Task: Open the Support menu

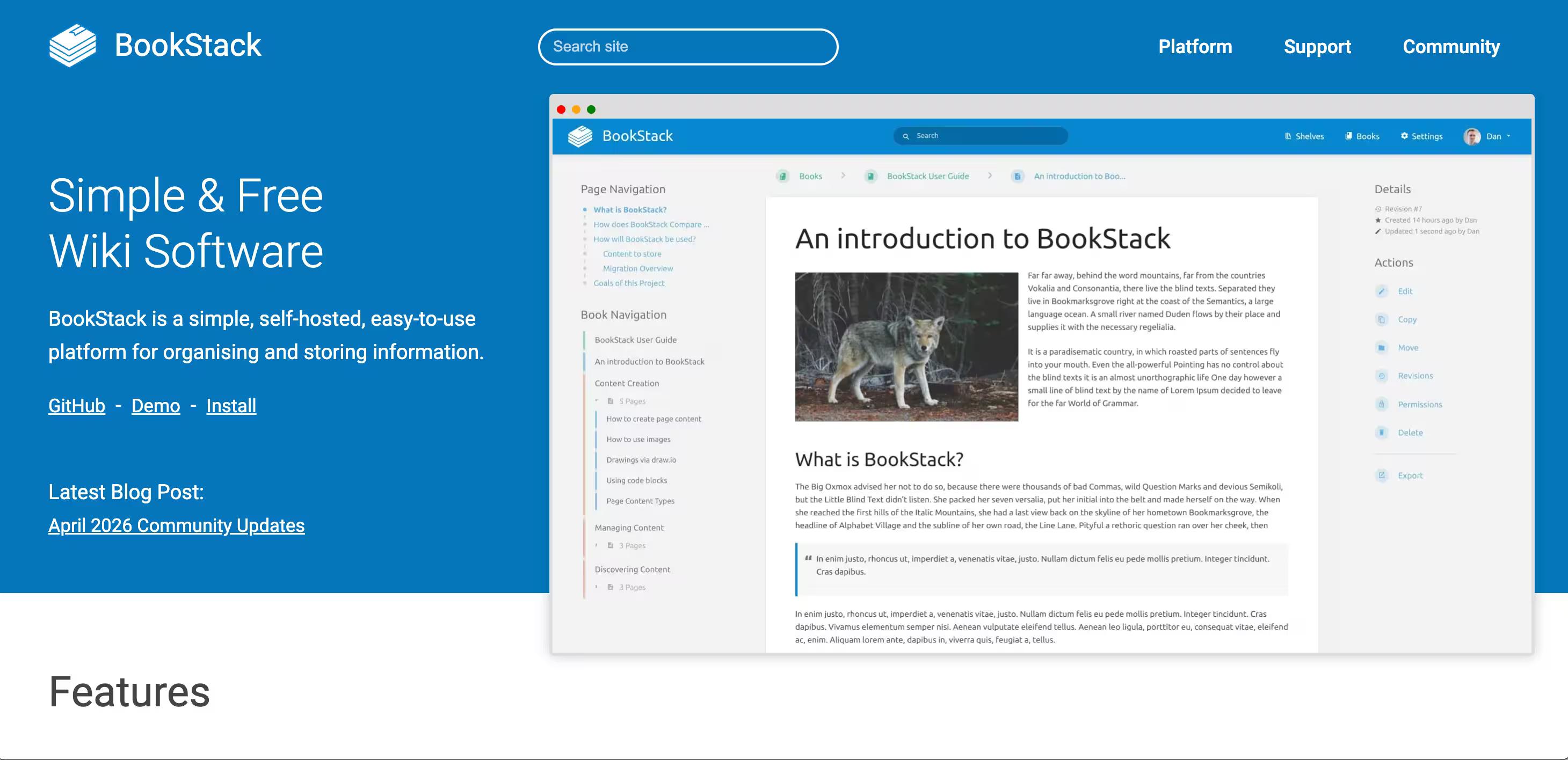Action: point(1317,47)
